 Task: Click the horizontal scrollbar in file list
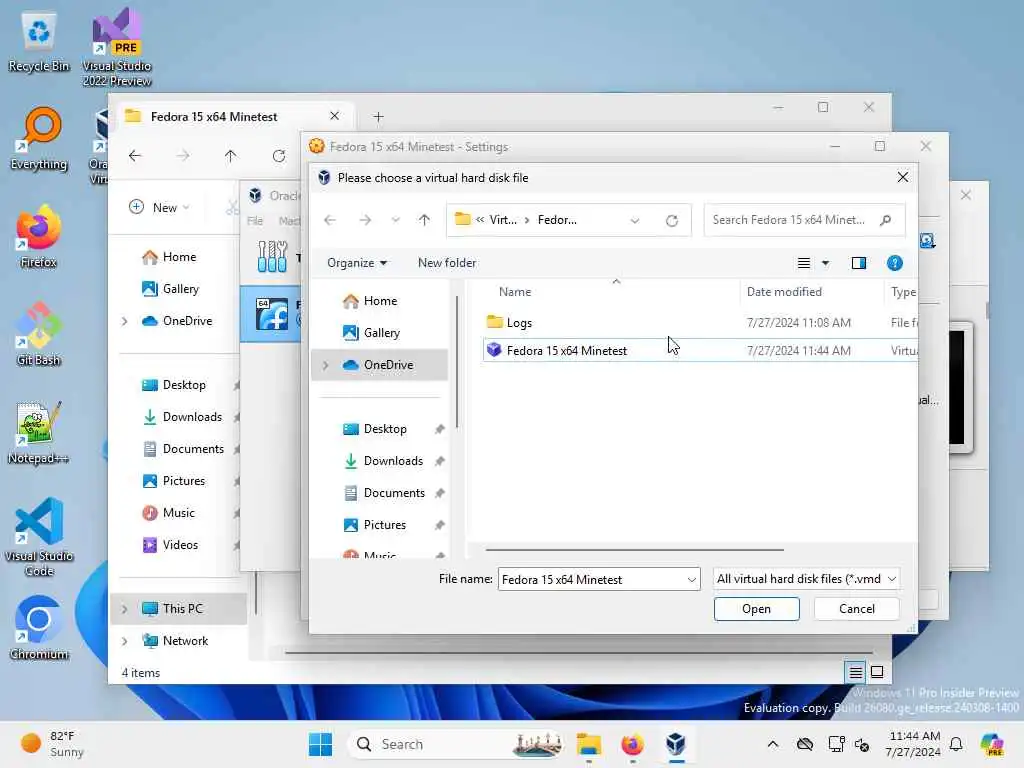pyautogui.click(x=634, y=550)
